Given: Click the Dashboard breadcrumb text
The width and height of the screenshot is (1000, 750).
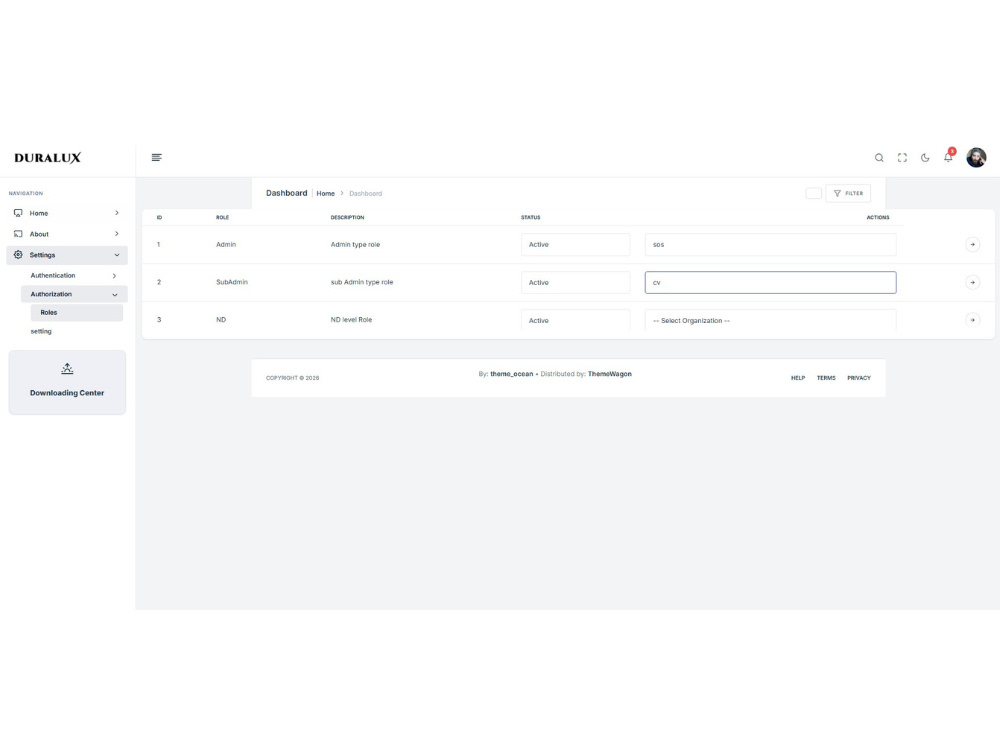Looking at the screenshot, I should [365, 193].
